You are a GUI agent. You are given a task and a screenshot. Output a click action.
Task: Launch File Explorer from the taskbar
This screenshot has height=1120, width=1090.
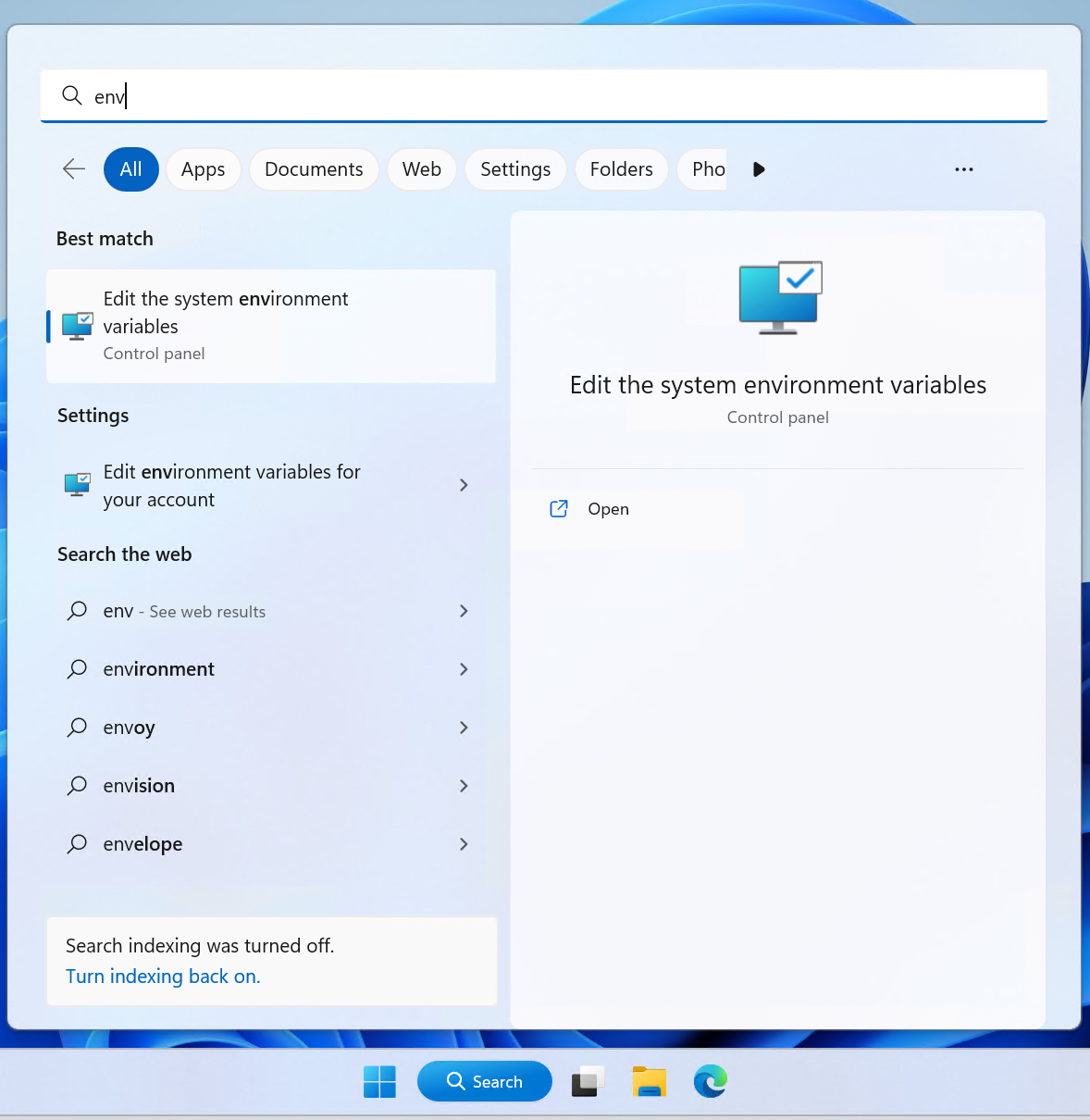[x=650, y=1081]
